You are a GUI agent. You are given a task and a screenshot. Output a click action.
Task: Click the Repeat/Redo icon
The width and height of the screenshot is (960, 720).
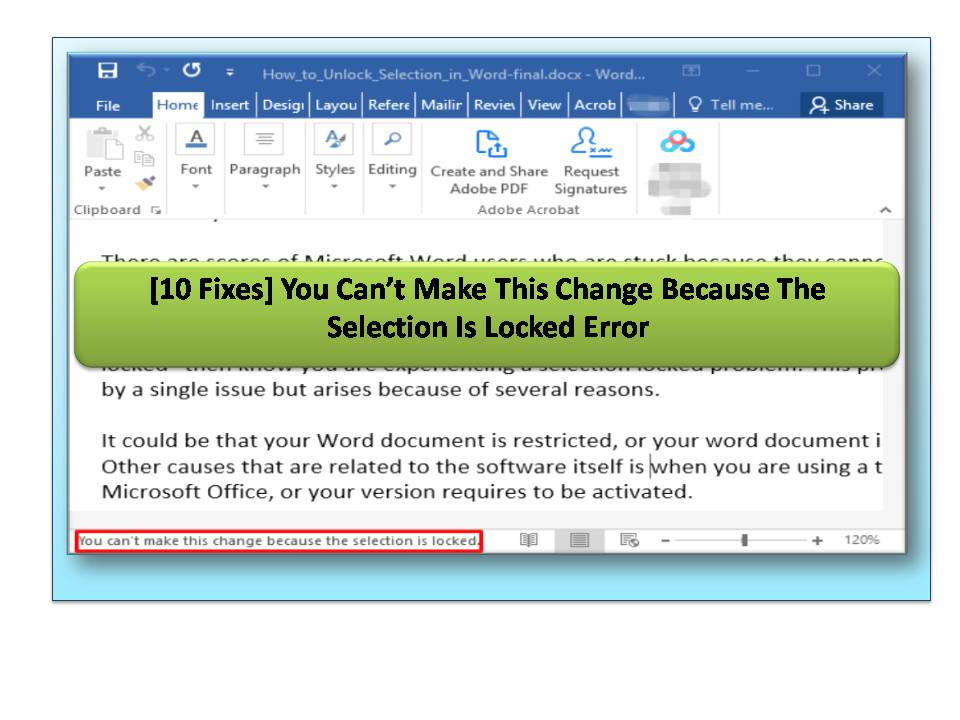pos(191,70)
